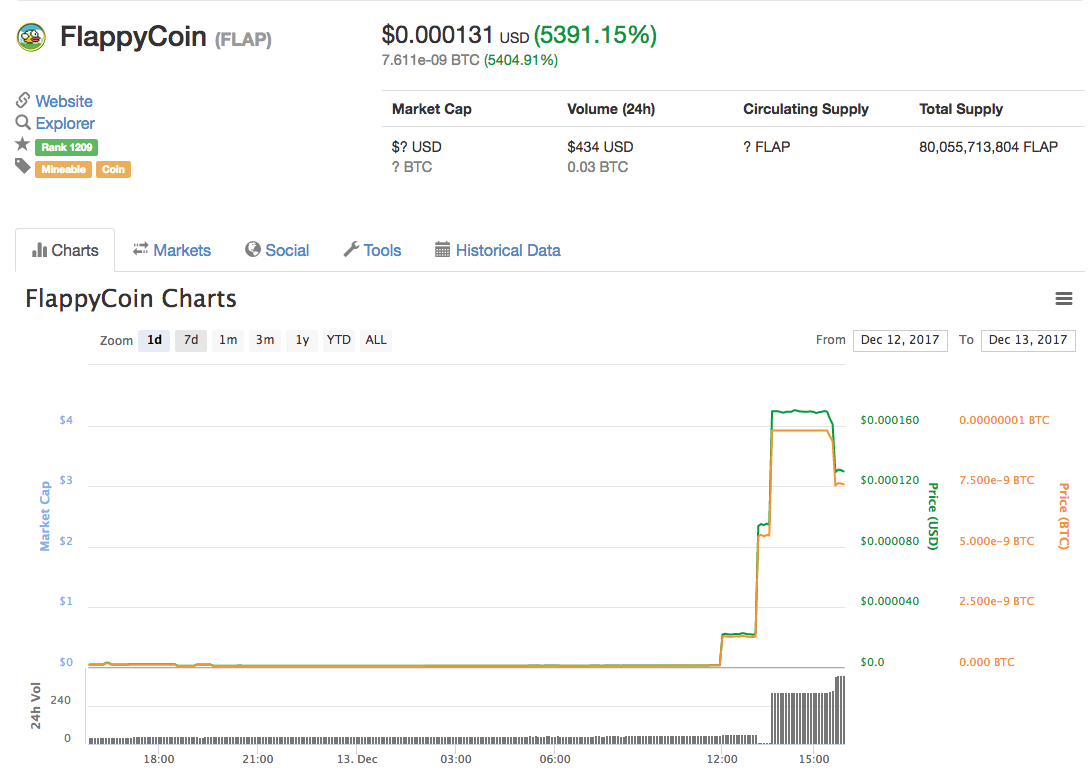Click the wrench icon beside Tools
The width and height of the screenshot is (1092, 778).
pos(352,249)
